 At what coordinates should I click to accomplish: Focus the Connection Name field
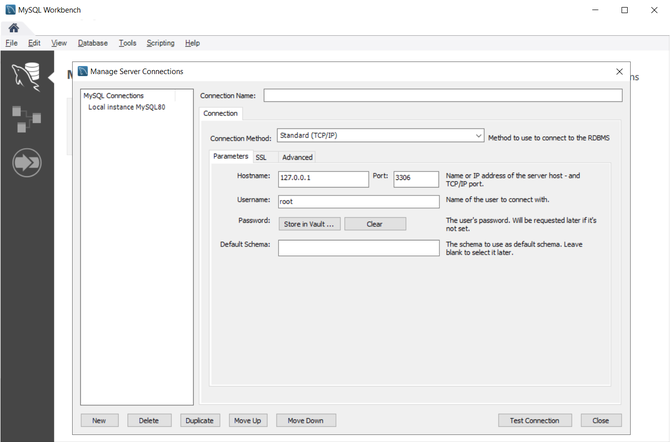[x=443, y=95]
